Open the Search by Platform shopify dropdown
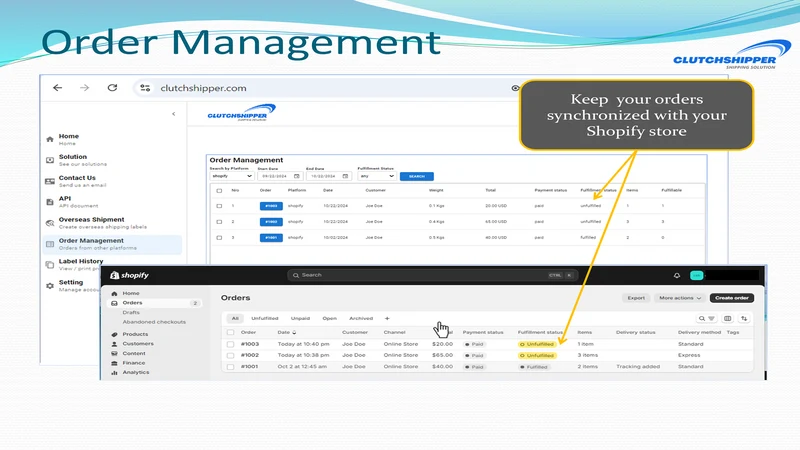 pos(232,176)
